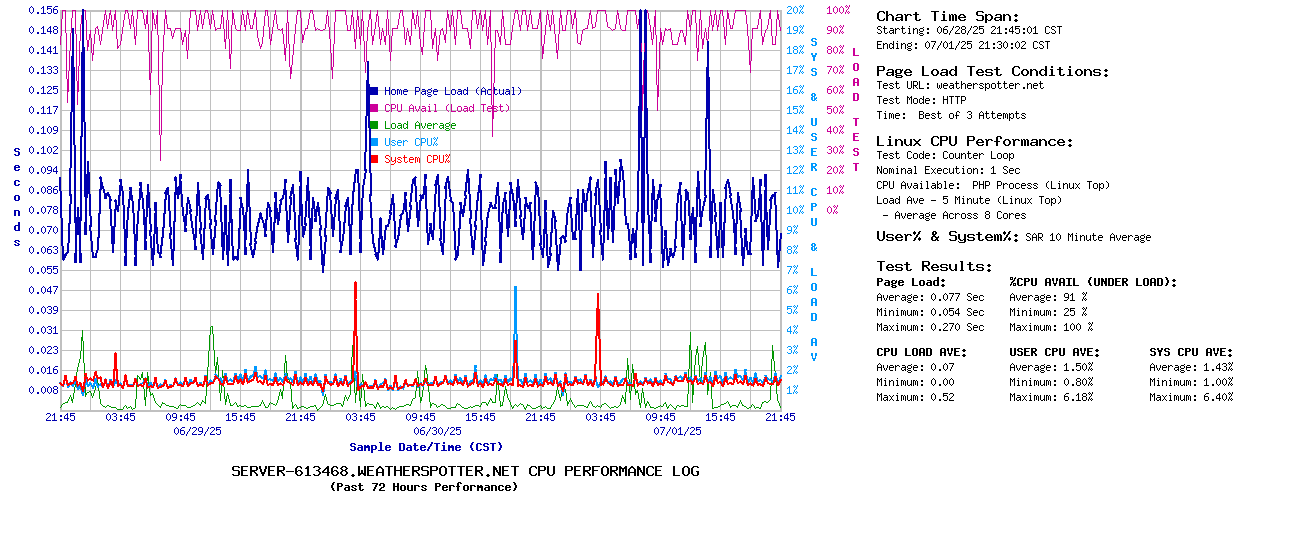Click the weatherspotter.net Test URL text
The image size is (1300, 550).
coord(989,85)
